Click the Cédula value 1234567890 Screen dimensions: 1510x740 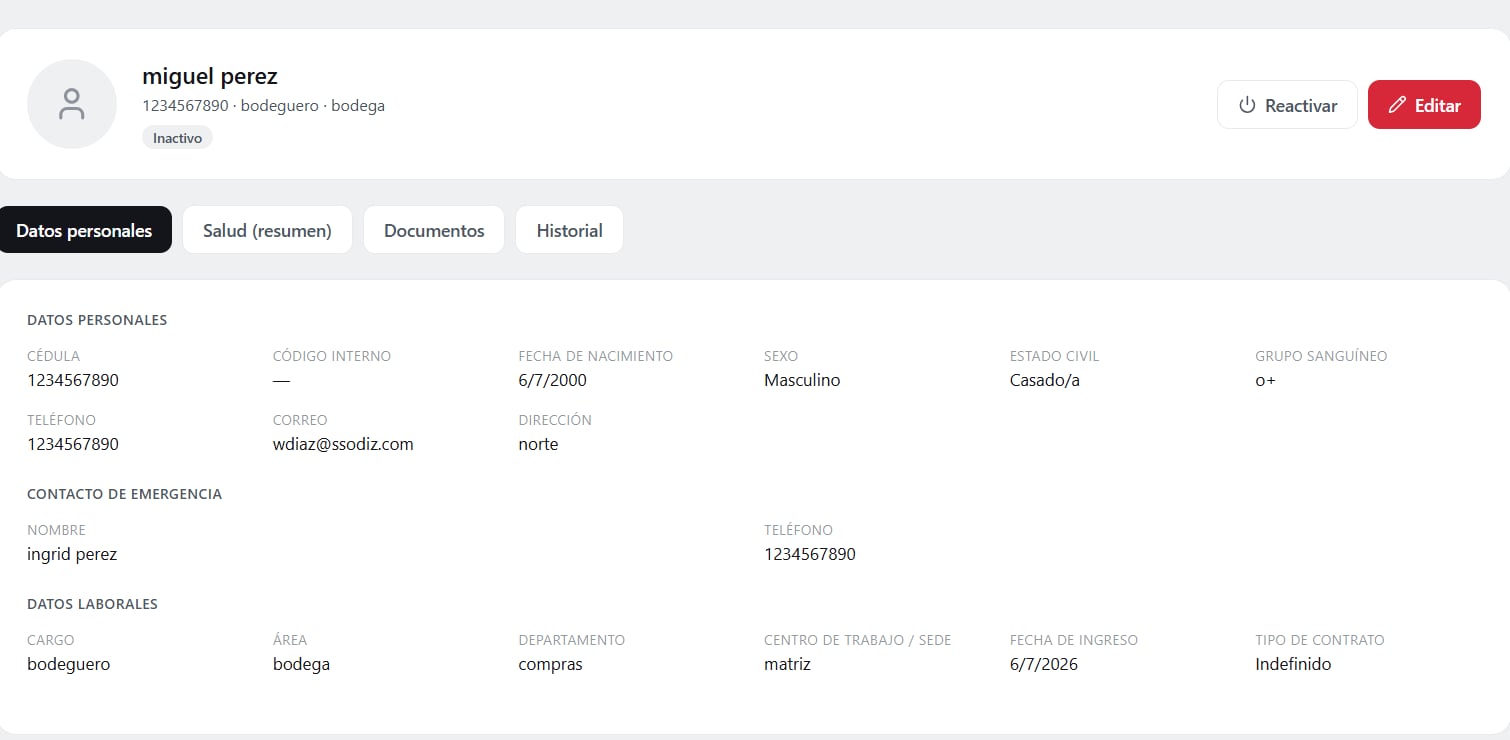(x=73, y=380)
